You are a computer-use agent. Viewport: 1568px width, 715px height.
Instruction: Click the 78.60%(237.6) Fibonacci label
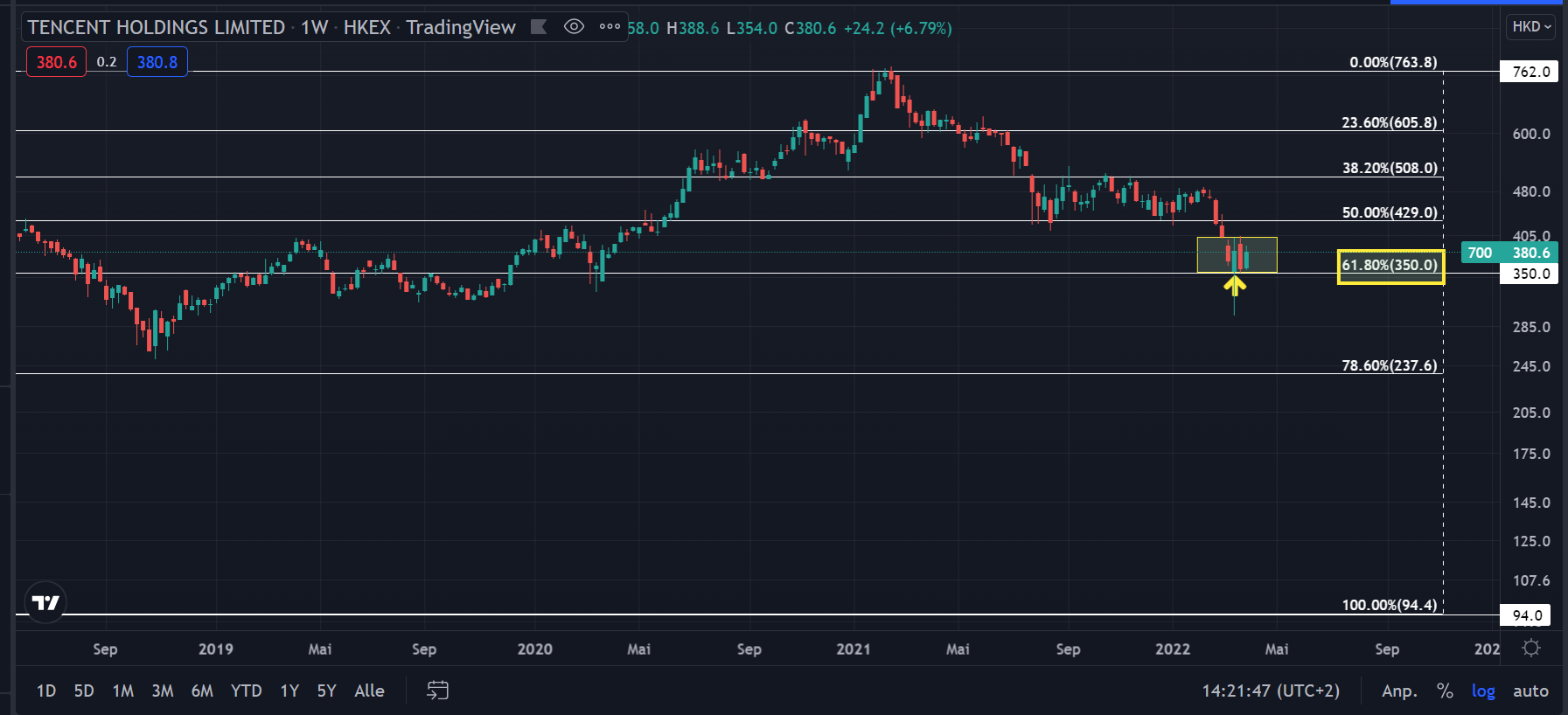[x=1390, y=365]
